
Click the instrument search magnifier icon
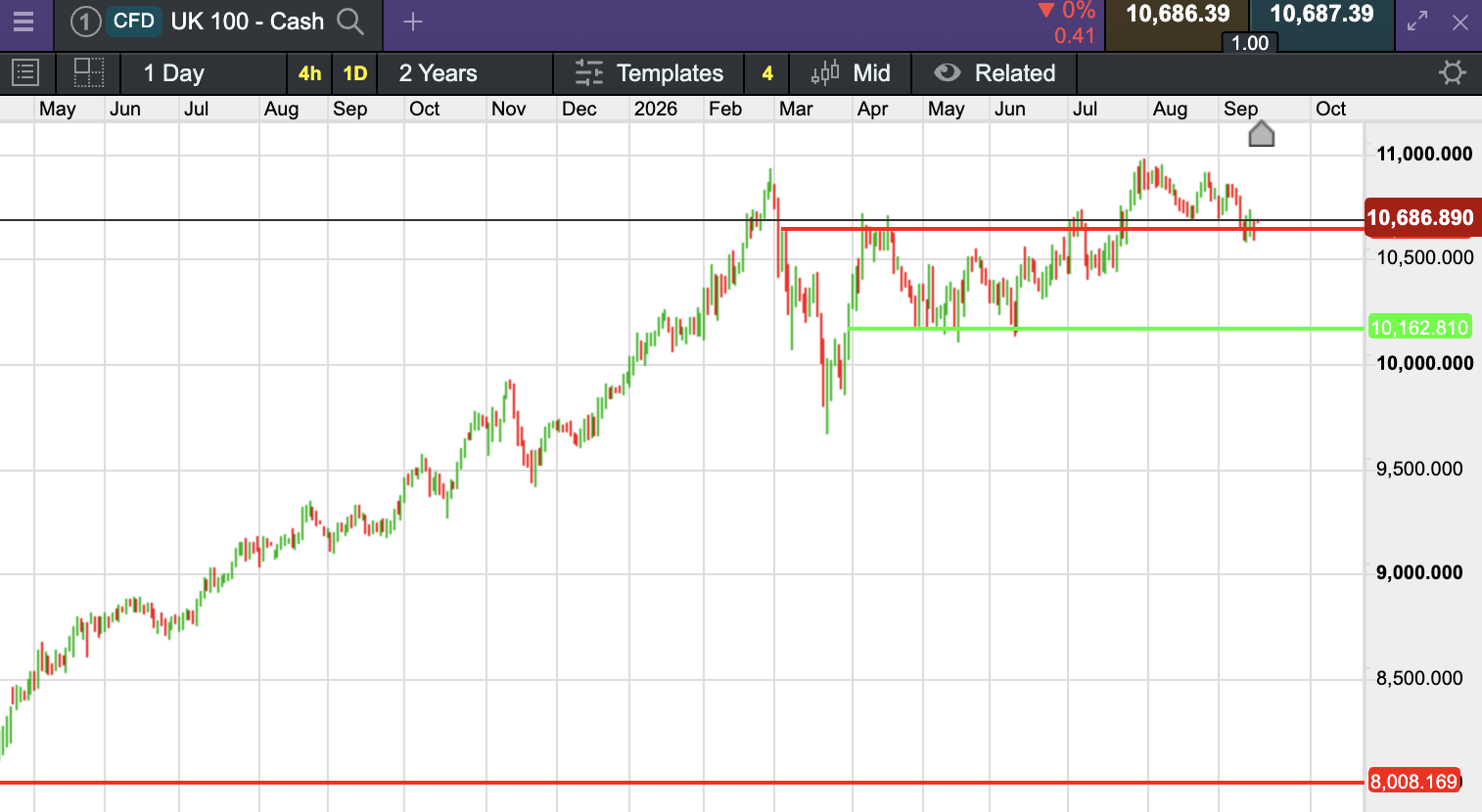coord(350,22)
